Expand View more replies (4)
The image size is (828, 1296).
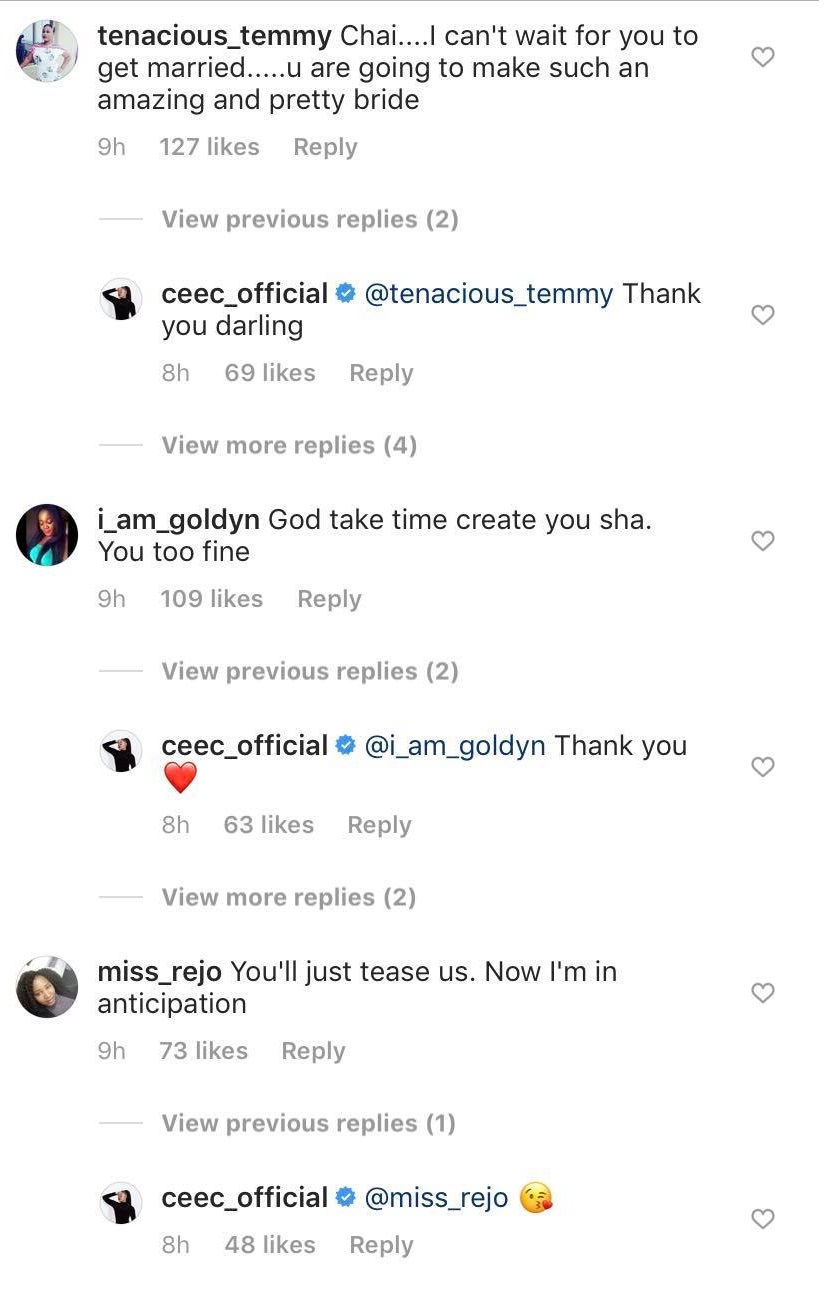289,446
